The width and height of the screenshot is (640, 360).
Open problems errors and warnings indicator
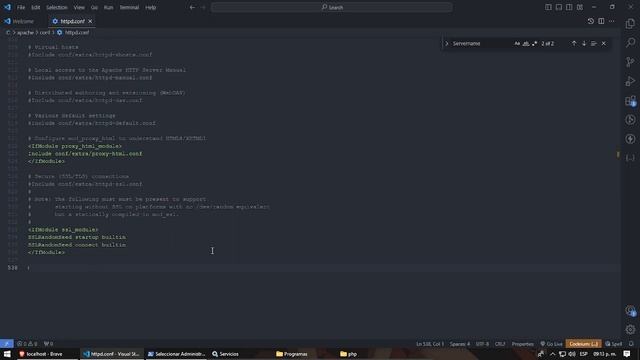click(x=27, y=344)
